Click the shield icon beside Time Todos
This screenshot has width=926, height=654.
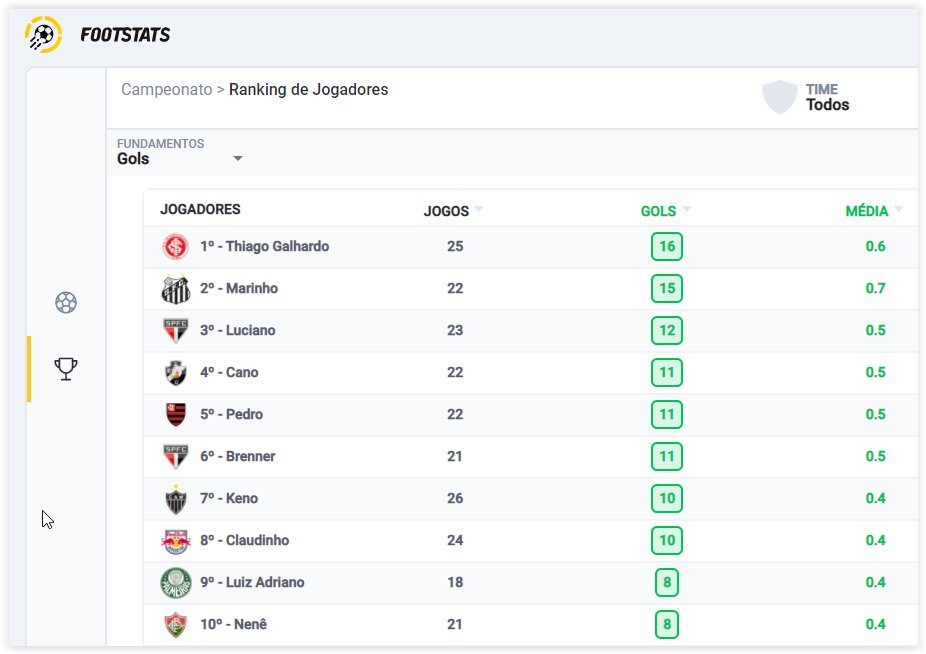pos(780,97)
